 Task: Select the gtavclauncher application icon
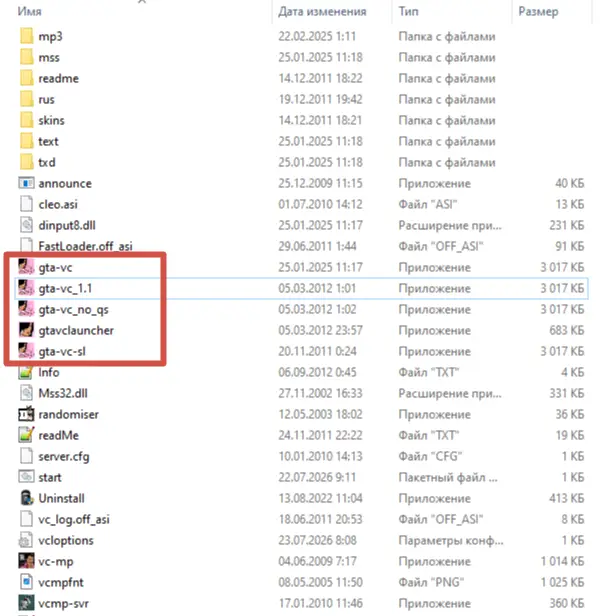coord(26,330)
